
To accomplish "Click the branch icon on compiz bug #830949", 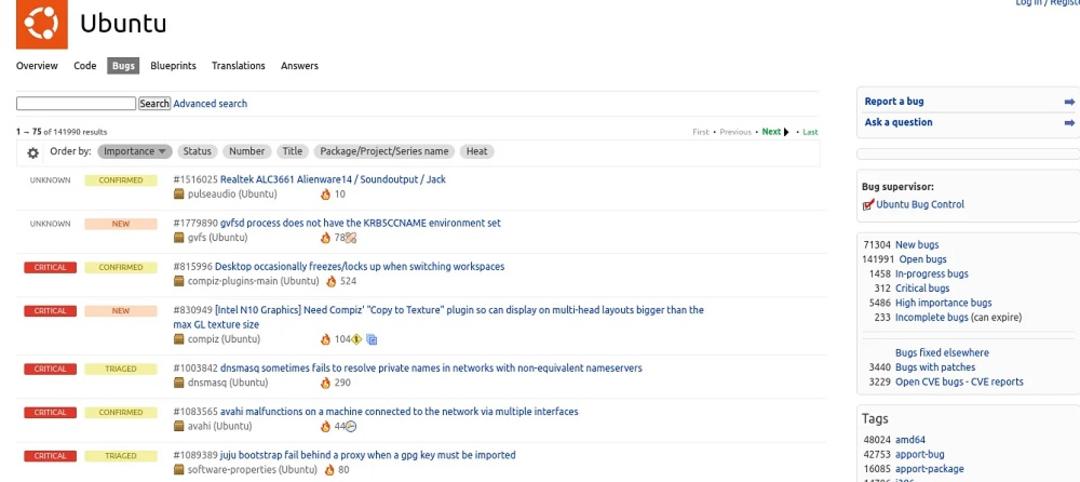I will (x=372, y=339).
